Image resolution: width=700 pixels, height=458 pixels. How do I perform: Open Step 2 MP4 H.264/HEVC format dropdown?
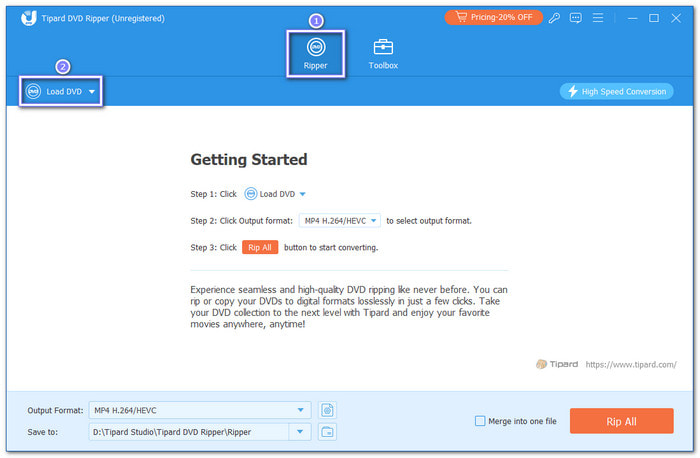pyautogui.click(x=339, y=221)
